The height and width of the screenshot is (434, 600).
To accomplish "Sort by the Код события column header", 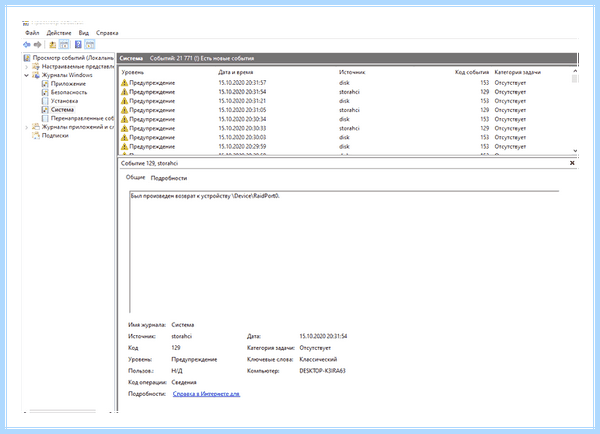I will [472, 72].
